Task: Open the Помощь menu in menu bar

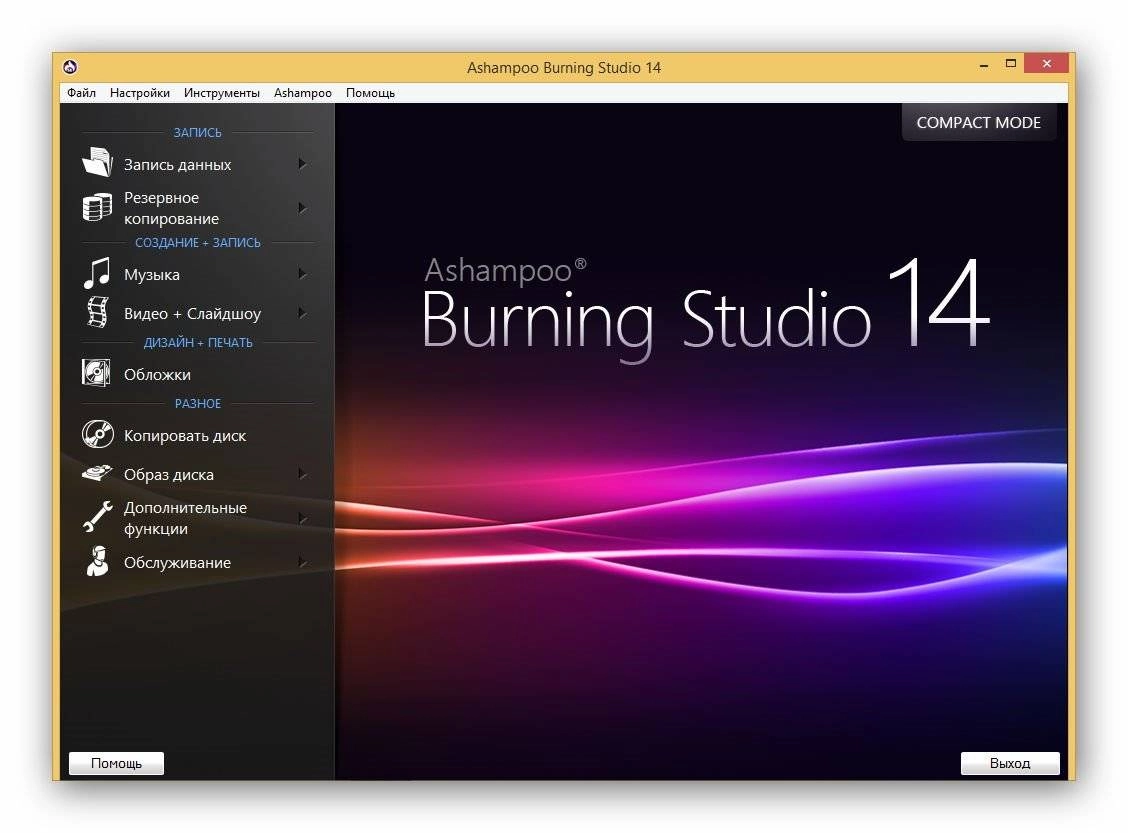Action: coord(370,93)
